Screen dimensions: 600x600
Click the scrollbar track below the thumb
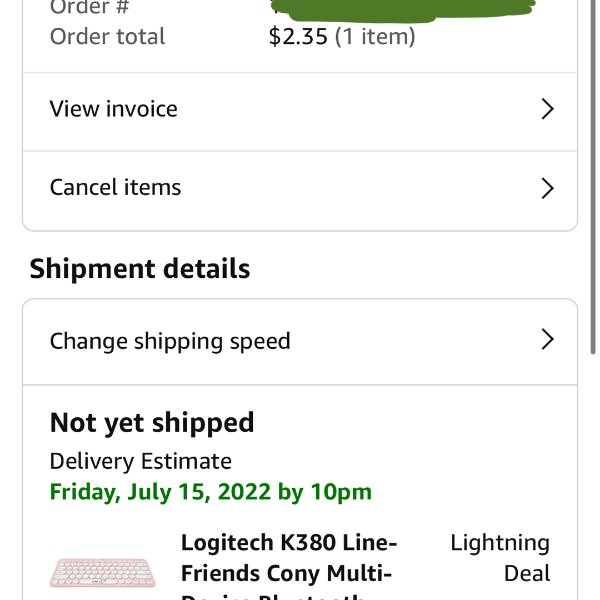click(593, 478)
